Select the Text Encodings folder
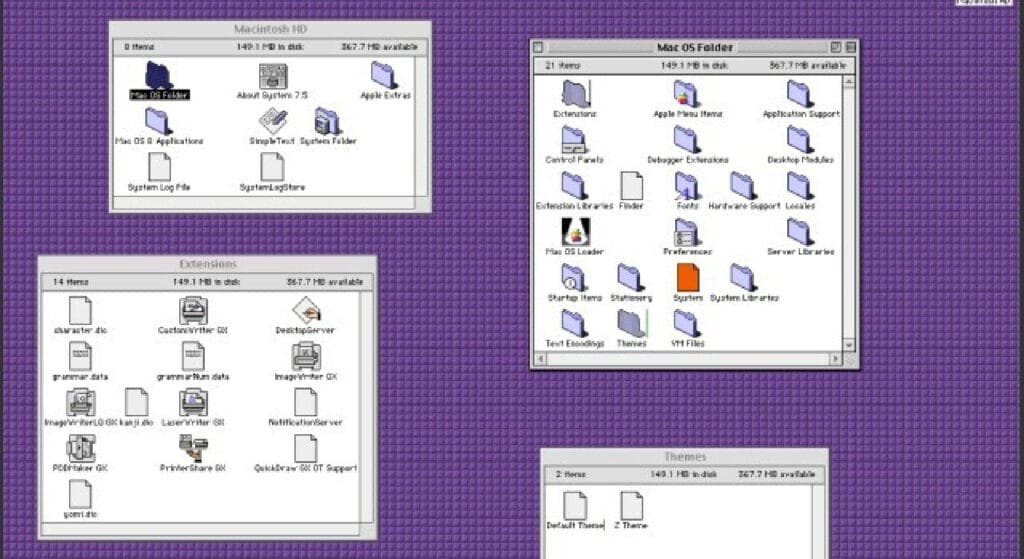The width and height of the screenshot is (1024, 559). (x=574, y=324)
